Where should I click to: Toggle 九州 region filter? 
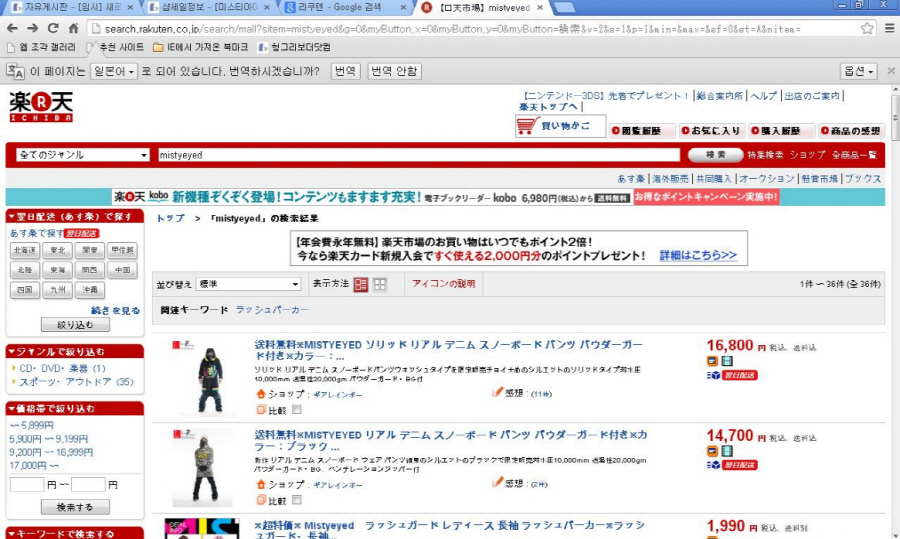(57, 290)
